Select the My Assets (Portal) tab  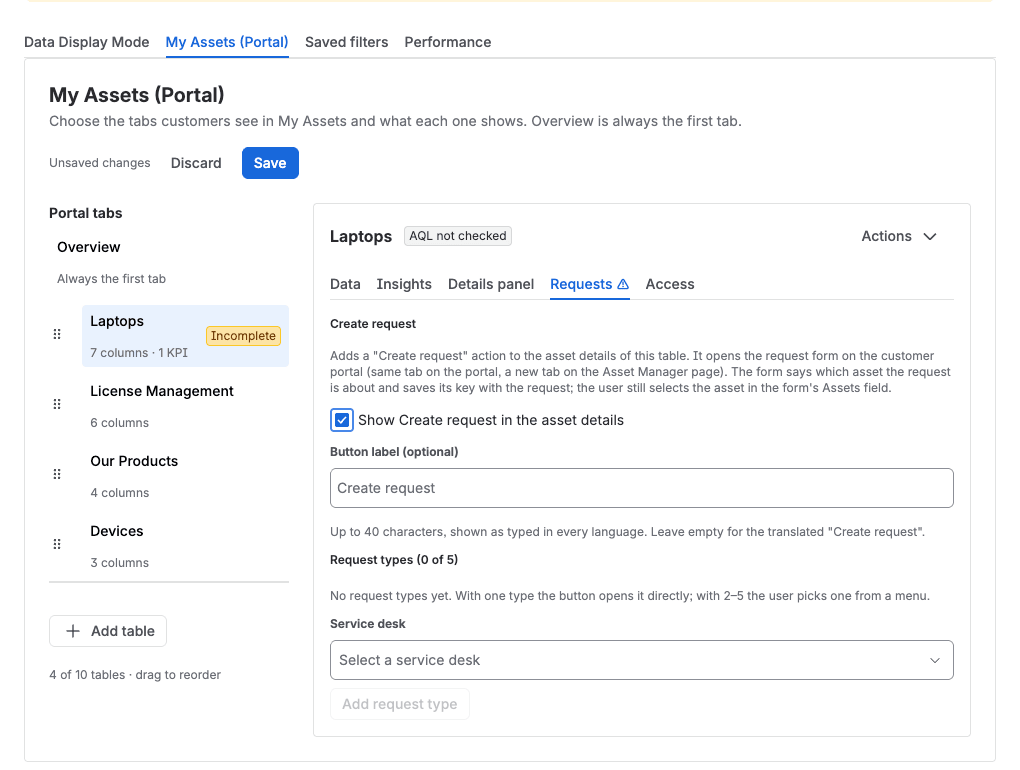click(227, 42)
